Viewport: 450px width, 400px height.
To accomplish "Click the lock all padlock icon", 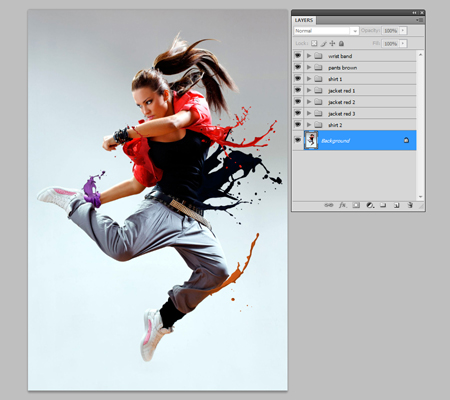I will tap(341, 43).
